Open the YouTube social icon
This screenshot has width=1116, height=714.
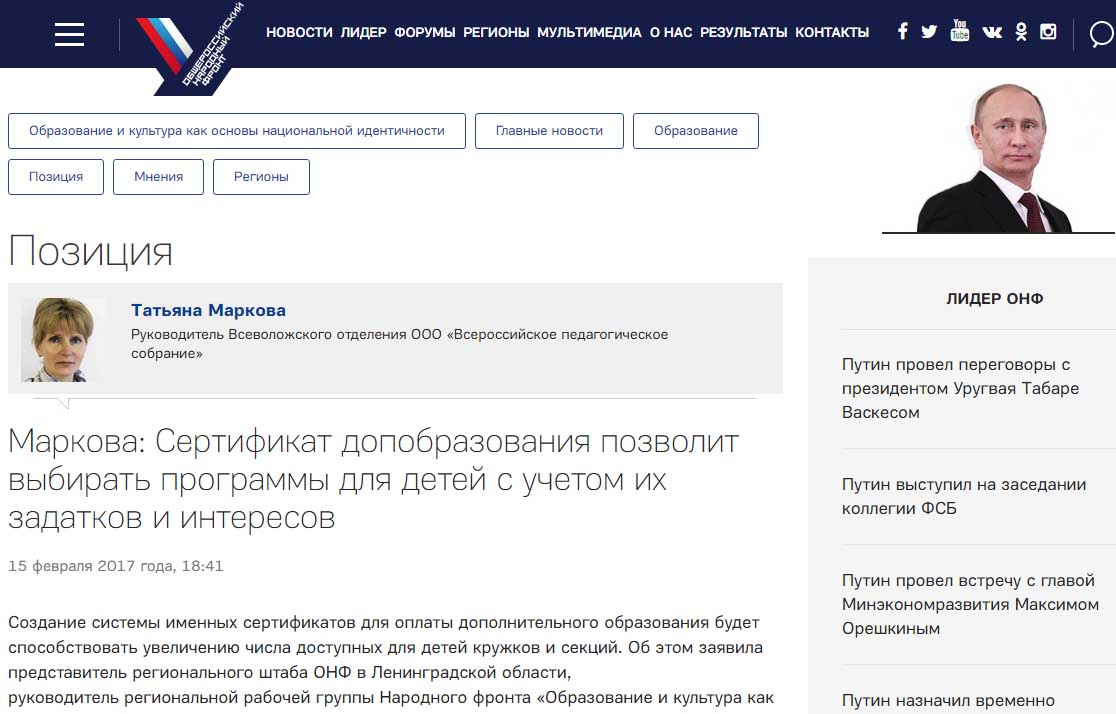(x=959, y=31)
